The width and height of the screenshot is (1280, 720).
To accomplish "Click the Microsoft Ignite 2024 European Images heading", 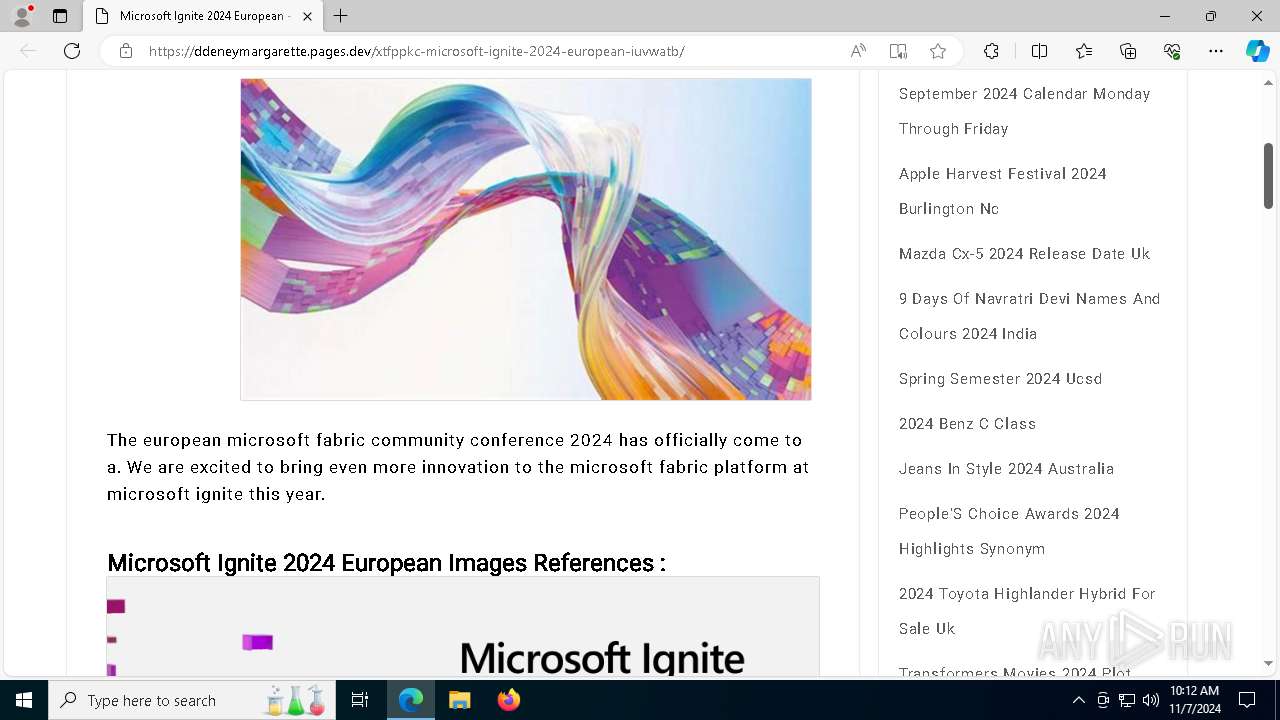I will (386, 563).
